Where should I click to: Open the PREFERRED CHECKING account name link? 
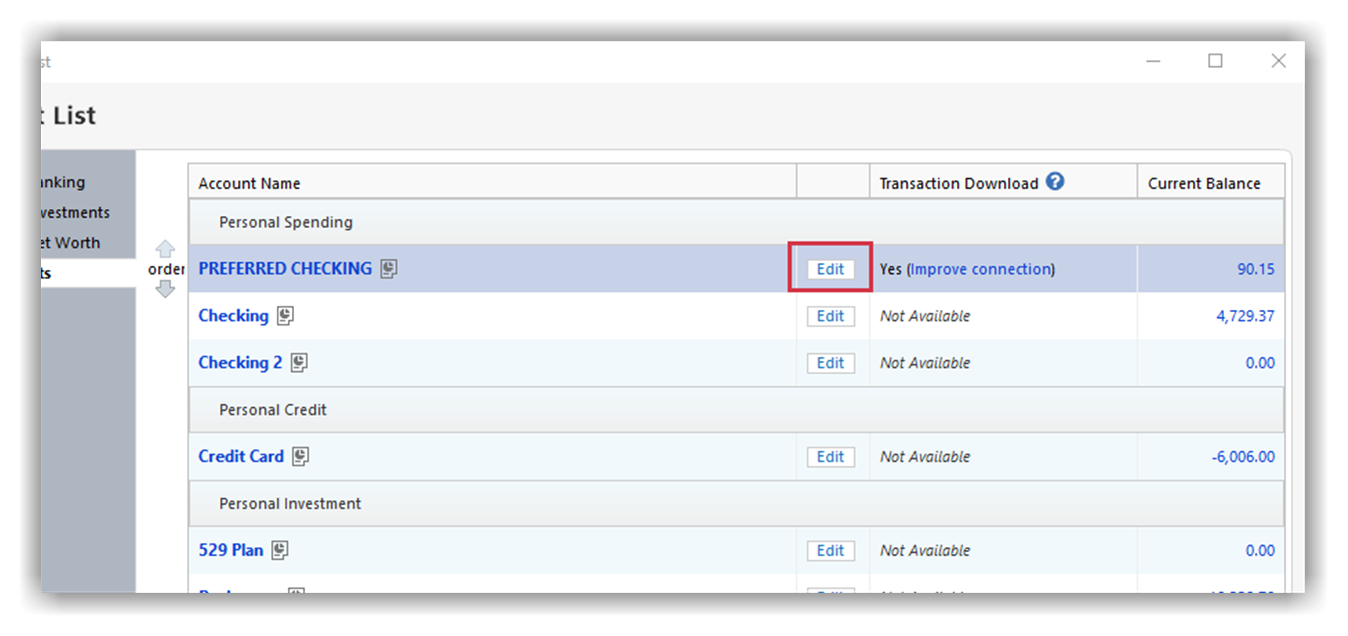pos(285,268)
